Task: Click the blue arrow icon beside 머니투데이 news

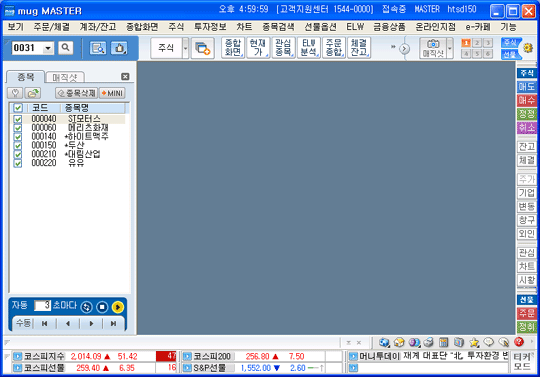Action: [353, 356]
